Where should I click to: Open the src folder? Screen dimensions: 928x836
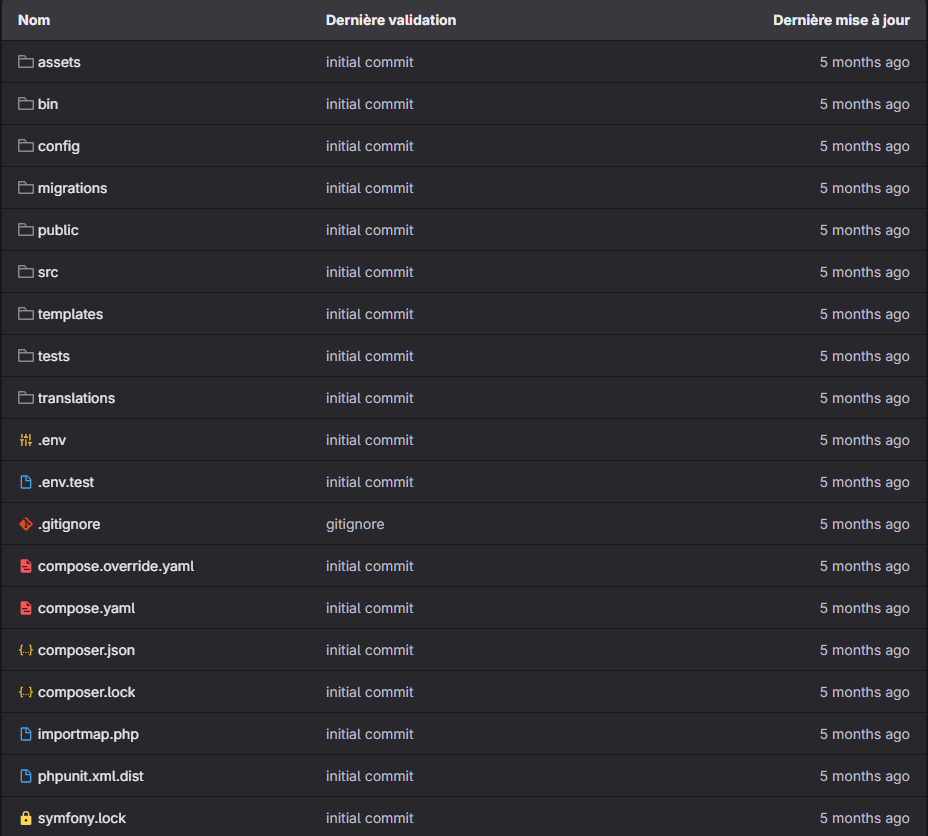48,272
